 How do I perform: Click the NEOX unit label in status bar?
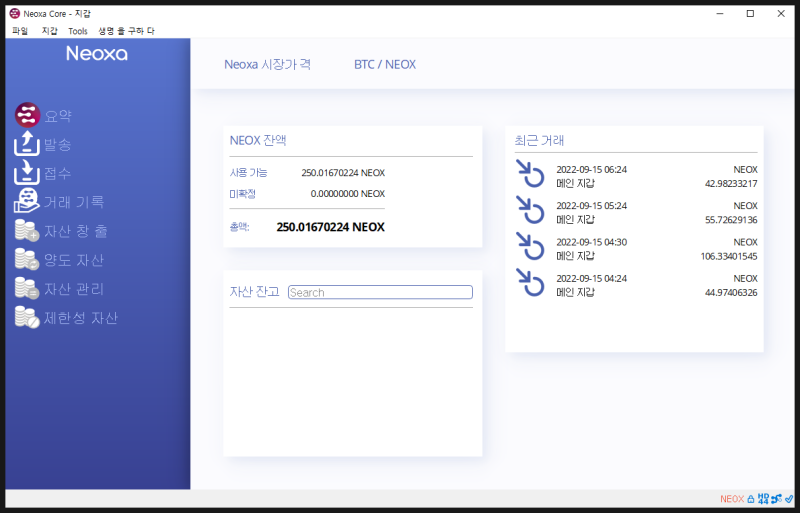(x=732, y=499)
